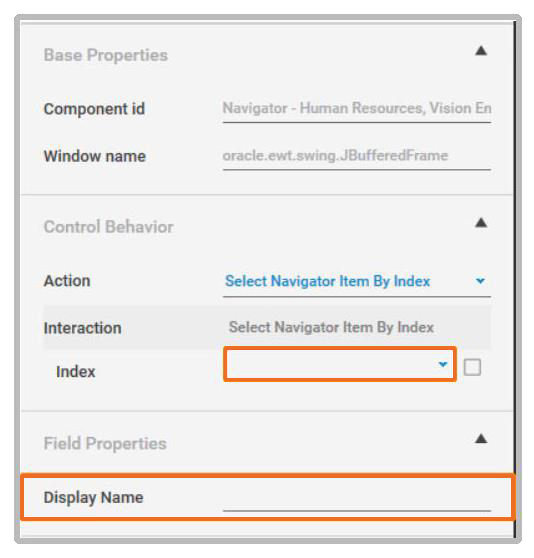The width and height of the screenshot is (534, 558).
Task: Click the Index label
Action: (x=76, y=372)
